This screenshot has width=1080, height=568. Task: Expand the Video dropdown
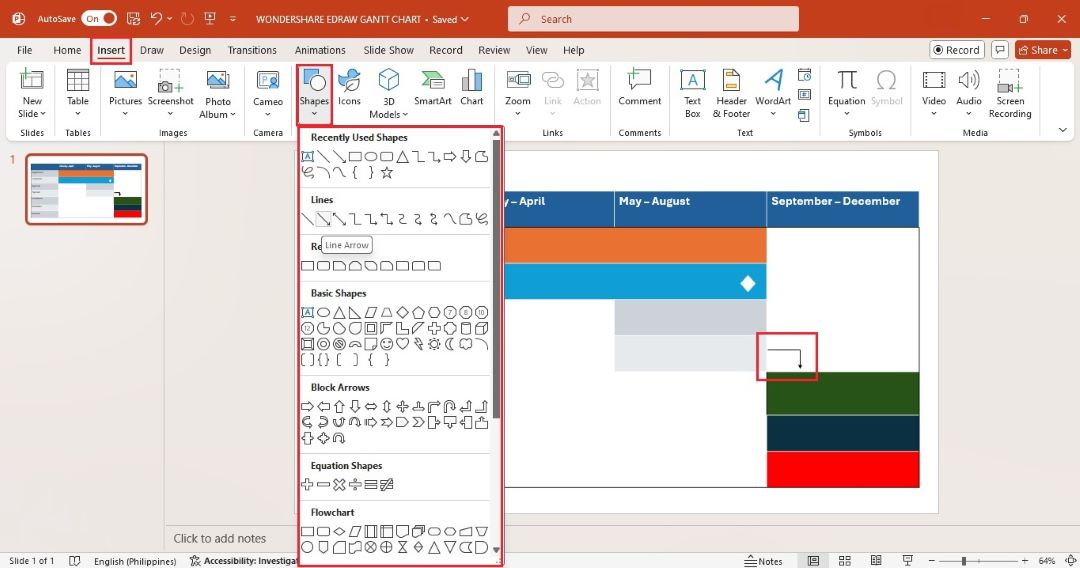933,114
